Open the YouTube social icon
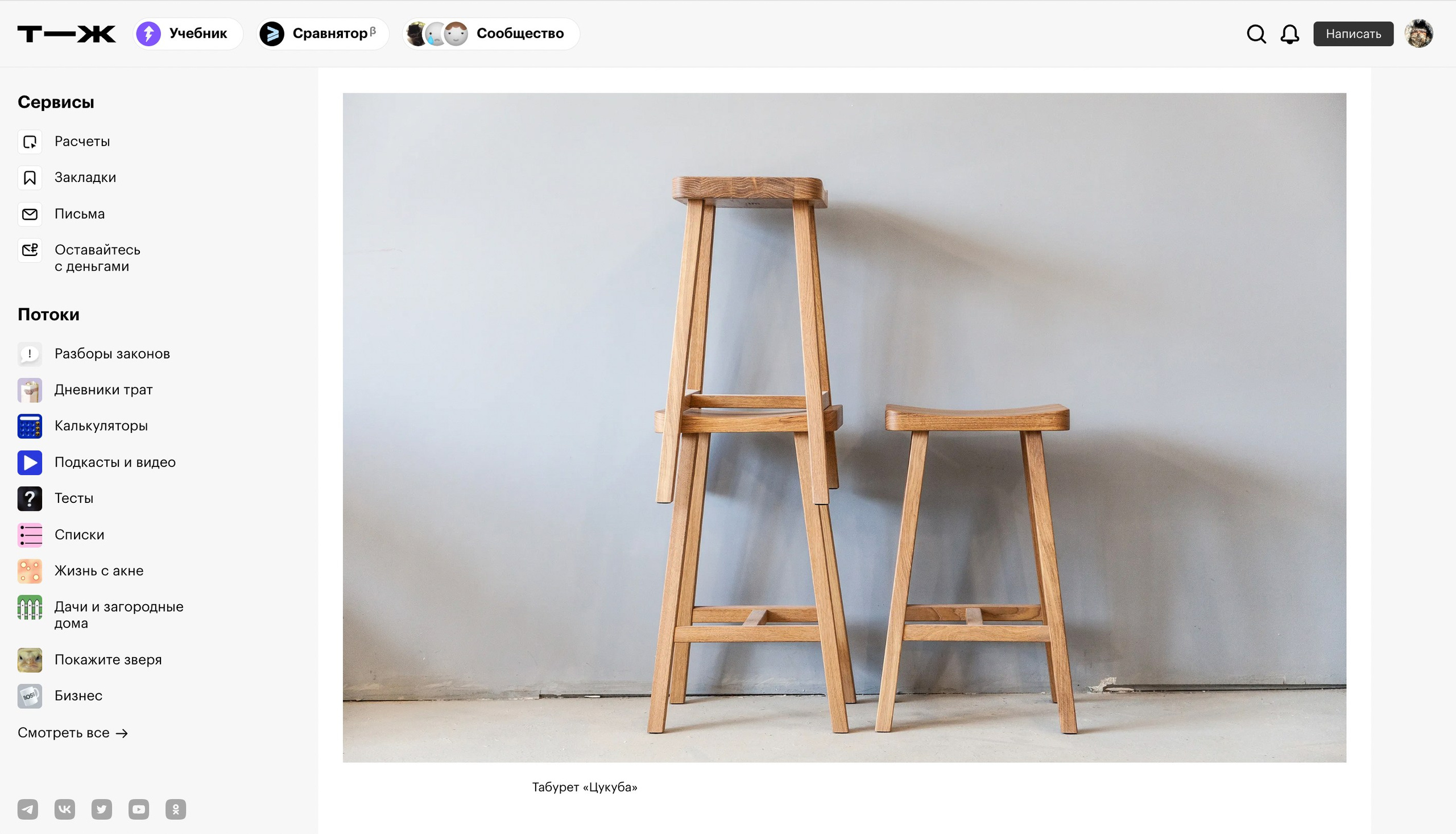The image size is (1456, 834). pos(139,809)
